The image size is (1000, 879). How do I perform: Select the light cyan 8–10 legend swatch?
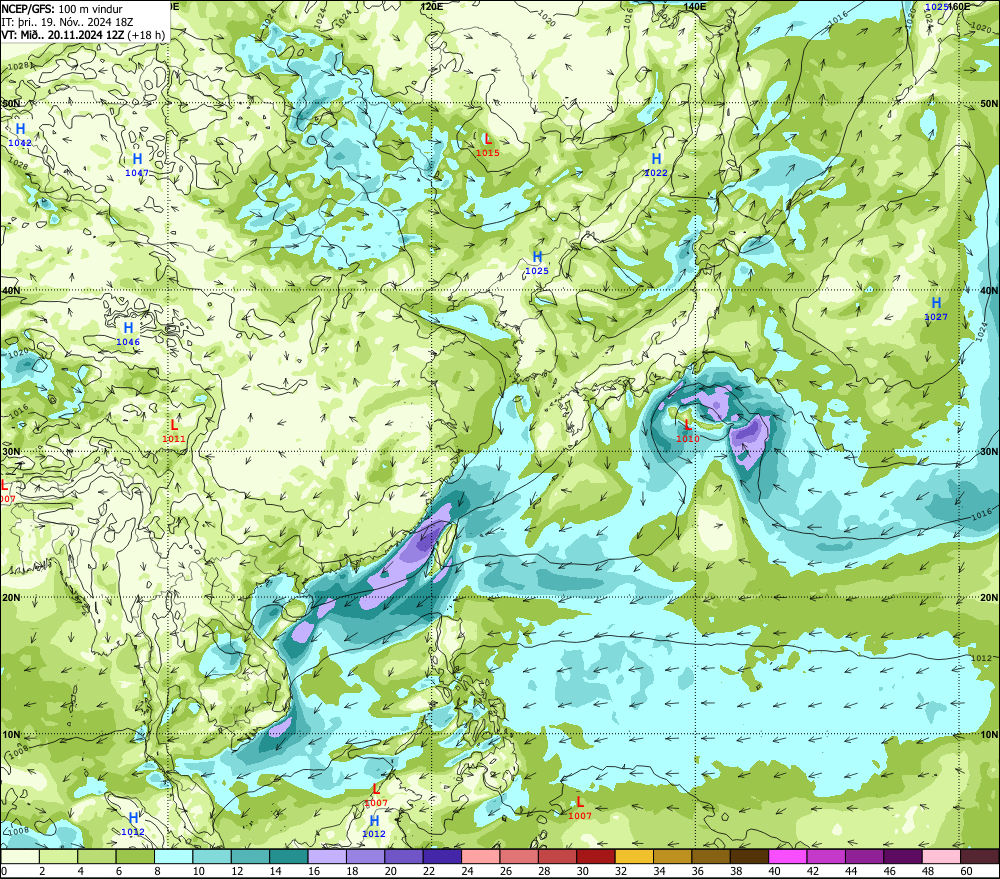point(173,856)
